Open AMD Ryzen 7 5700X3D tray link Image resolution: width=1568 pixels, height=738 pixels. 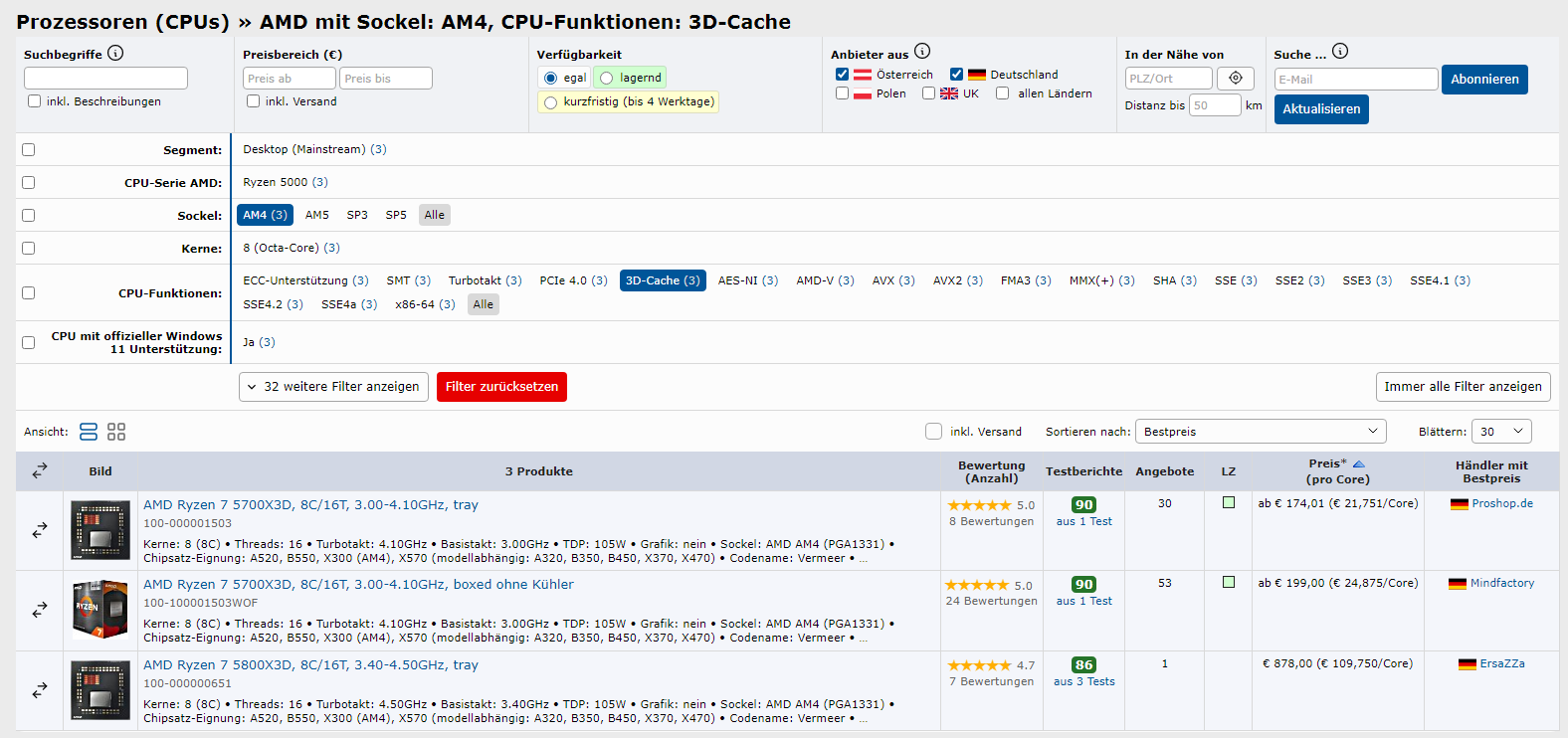click(310, 505)
